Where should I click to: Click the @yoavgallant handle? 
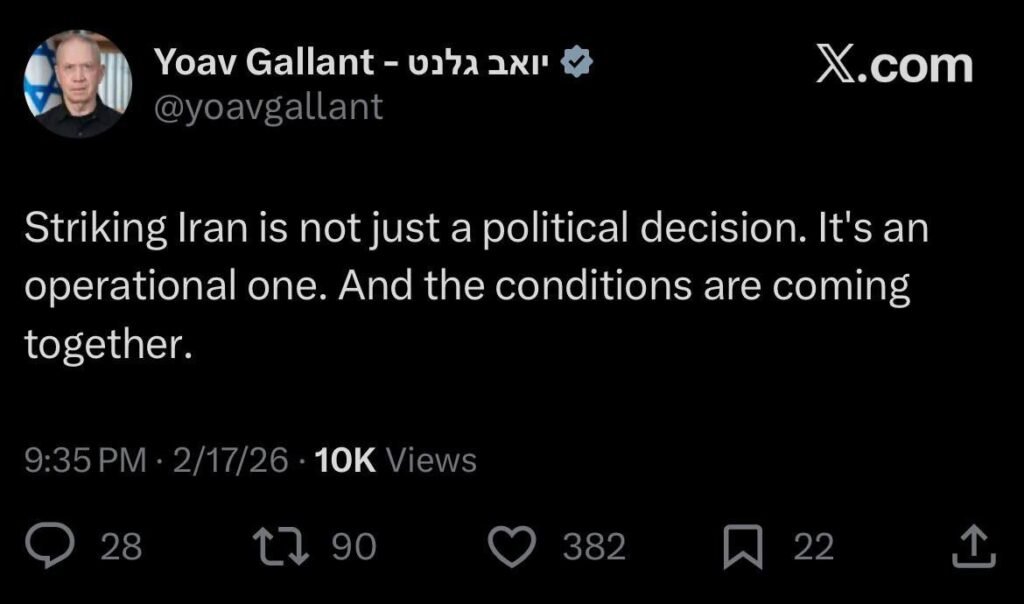[269, 106]
